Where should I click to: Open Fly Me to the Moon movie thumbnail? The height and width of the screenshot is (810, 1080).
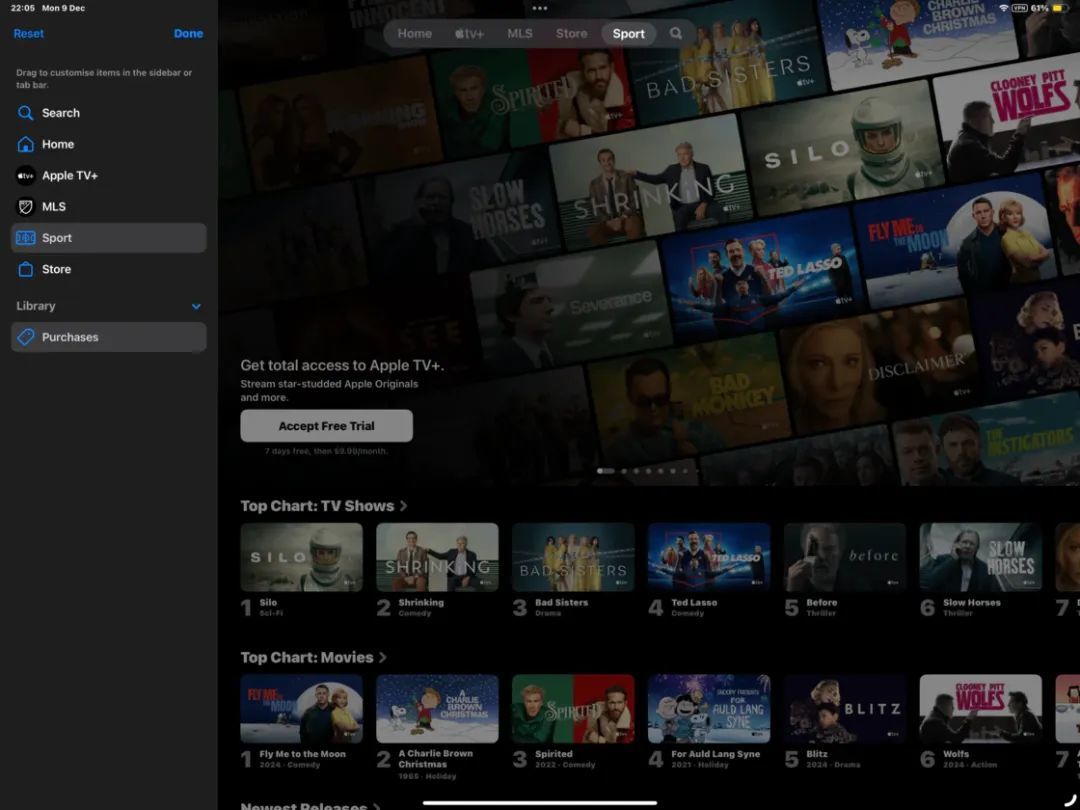pos(302,709)
